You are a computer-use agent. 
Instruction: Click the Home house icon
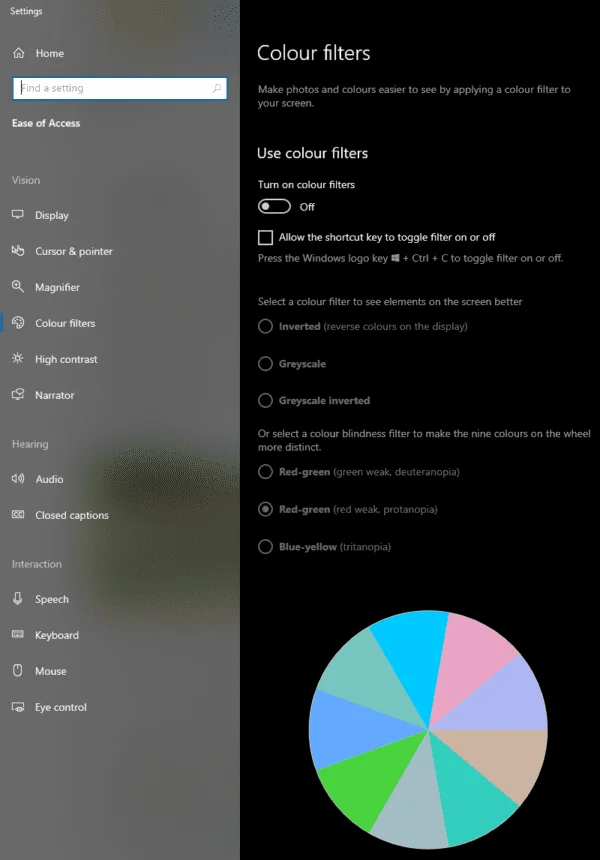(19, 53)
